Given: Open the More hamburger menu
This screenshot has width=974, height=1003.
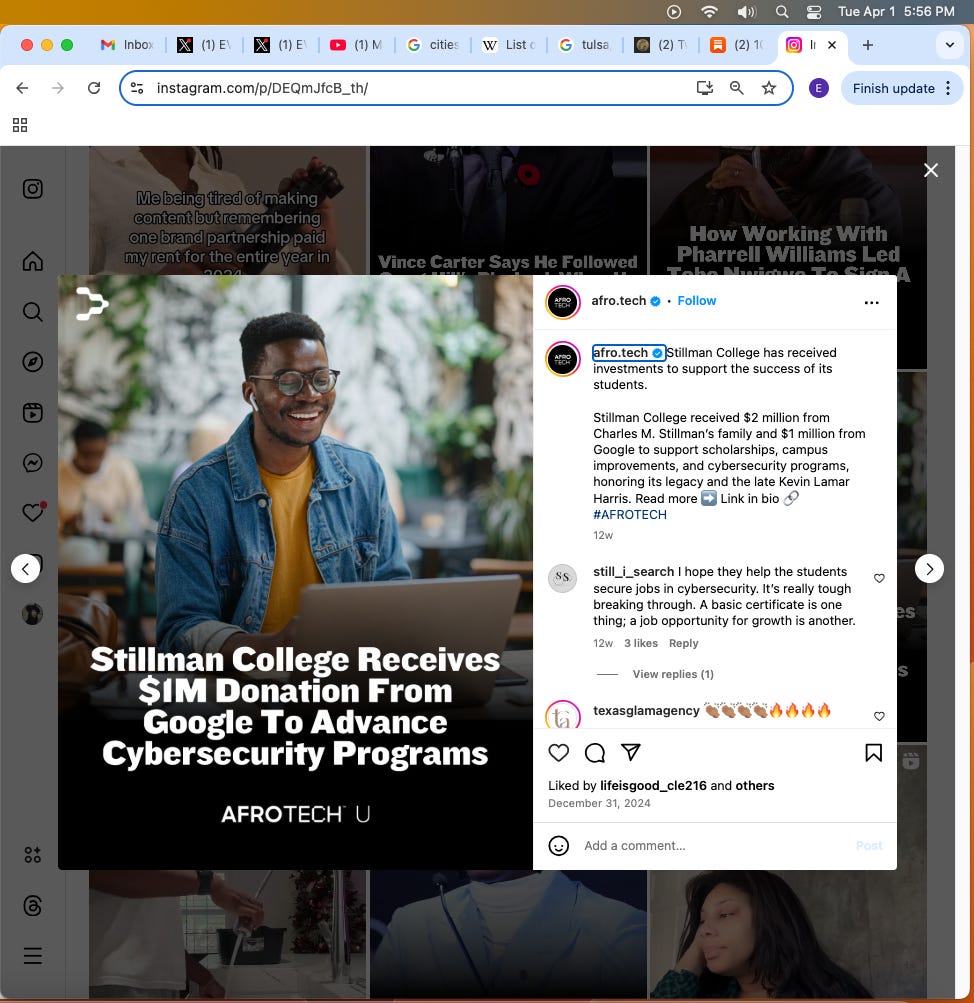Looking at the screenshot, I should coord(33,956).
